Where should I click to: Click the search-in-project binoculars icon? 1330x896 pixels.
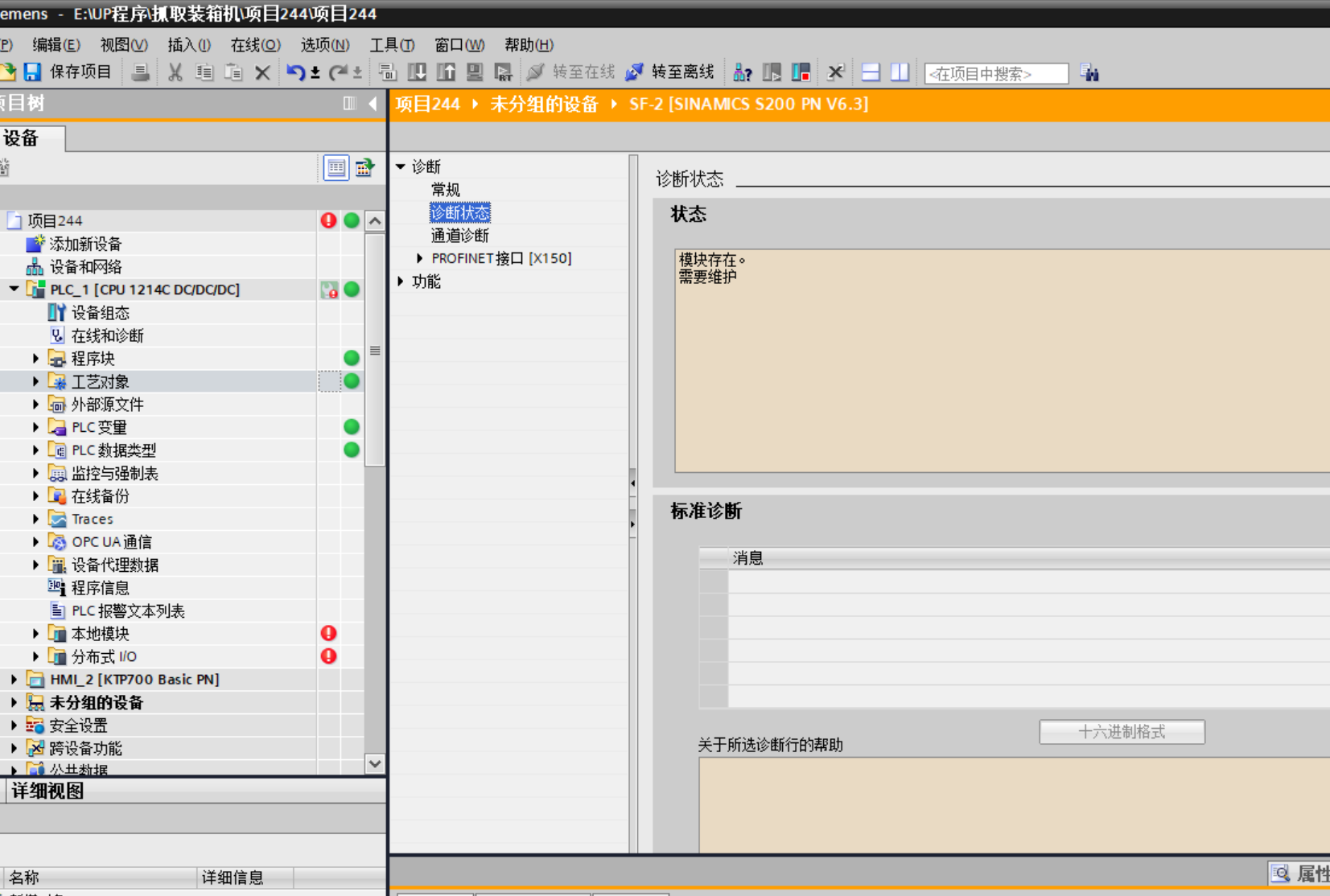[1089, 73]
